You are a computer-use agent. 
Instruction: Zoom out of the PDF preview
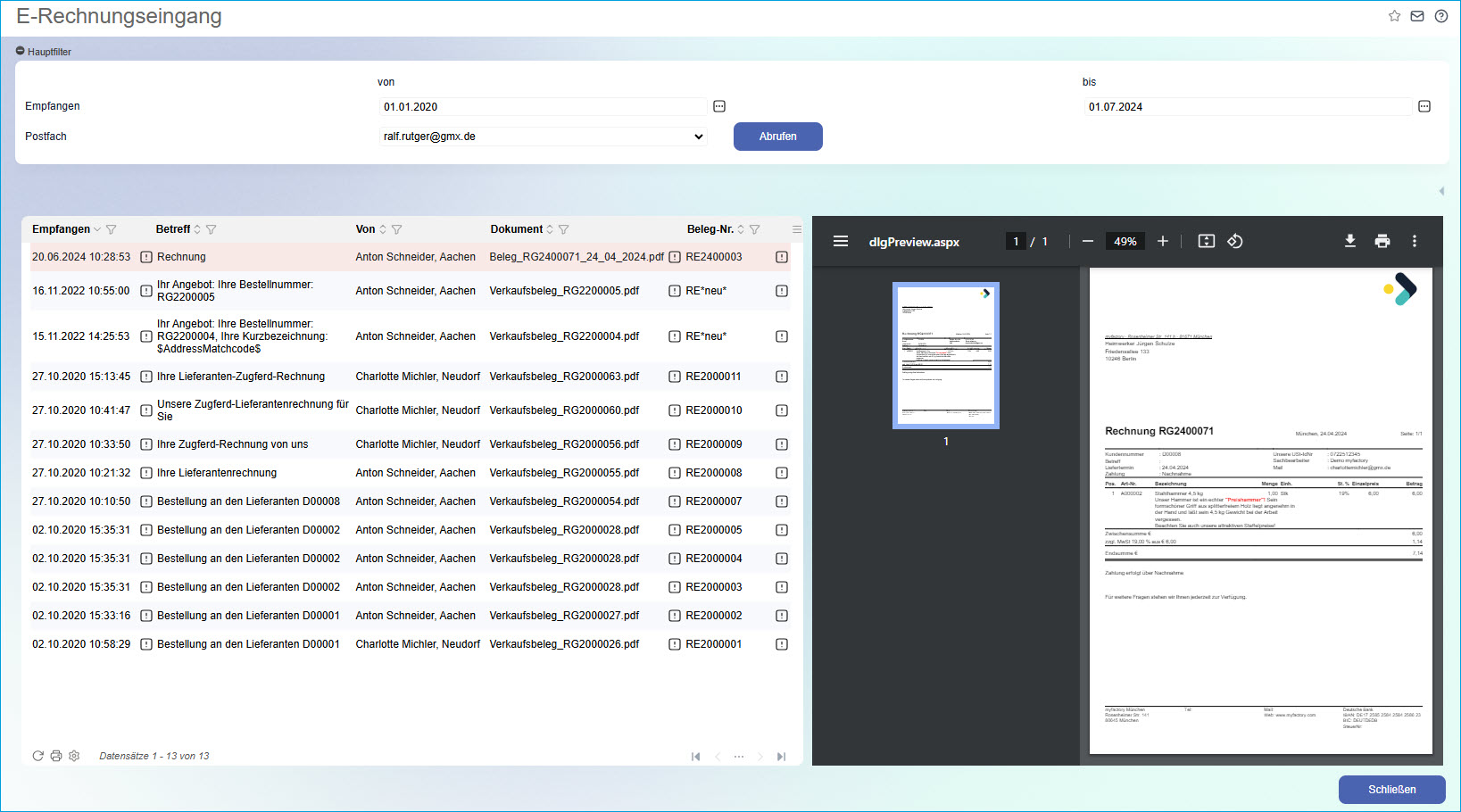(x=1088, y=241)
